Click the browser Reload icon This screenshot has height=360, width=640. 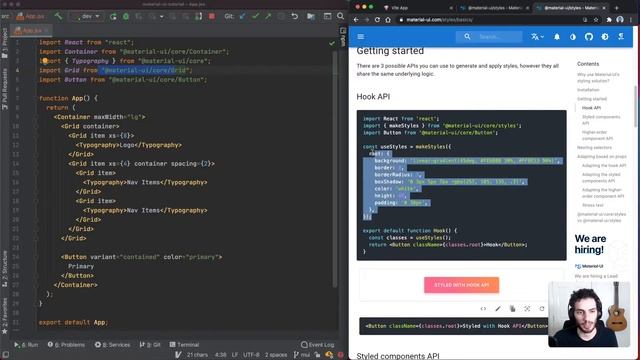pos(377,20)
